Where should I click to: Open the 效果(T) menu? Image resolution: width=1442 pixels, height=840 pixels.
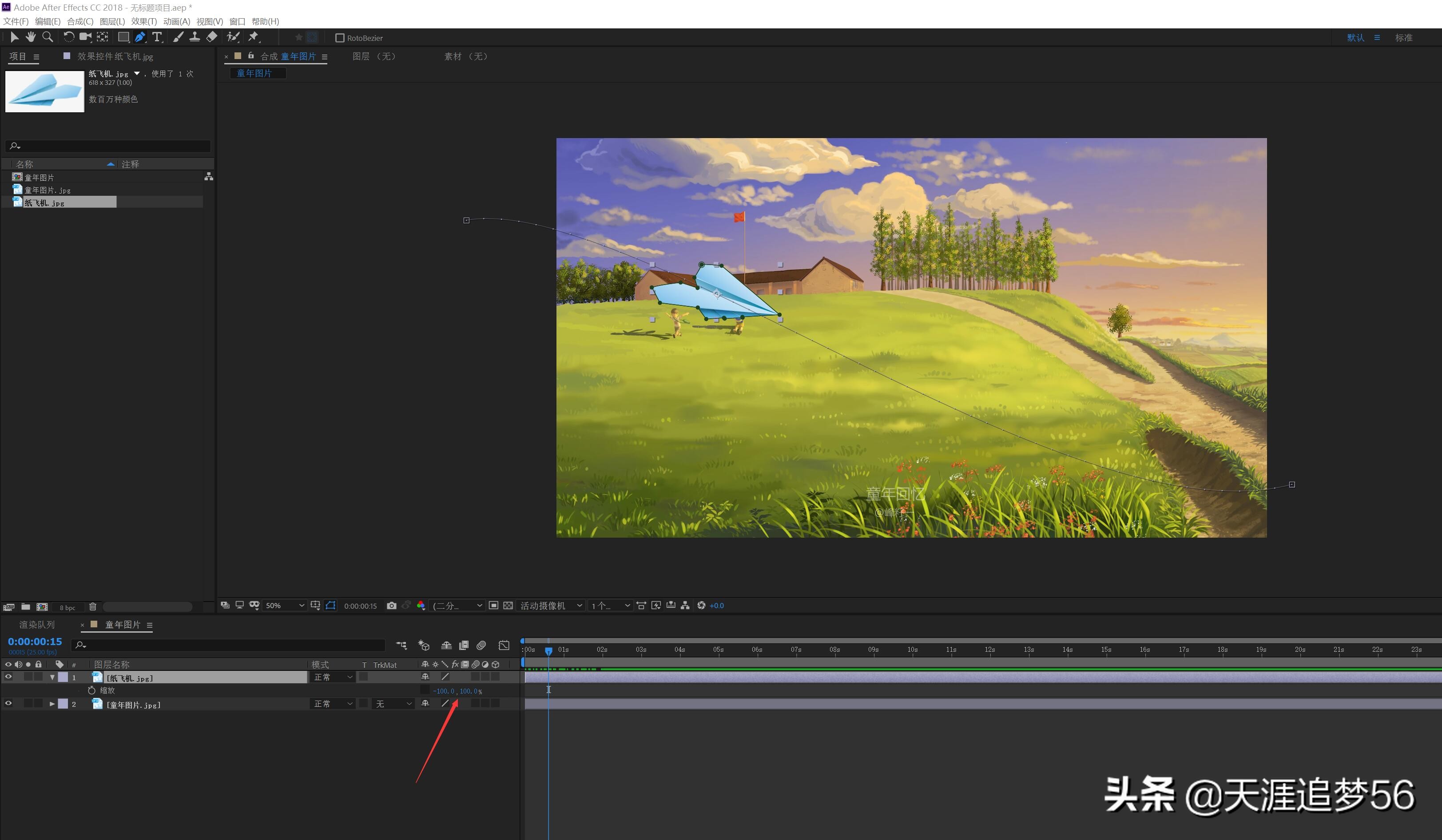coord(143,21)
